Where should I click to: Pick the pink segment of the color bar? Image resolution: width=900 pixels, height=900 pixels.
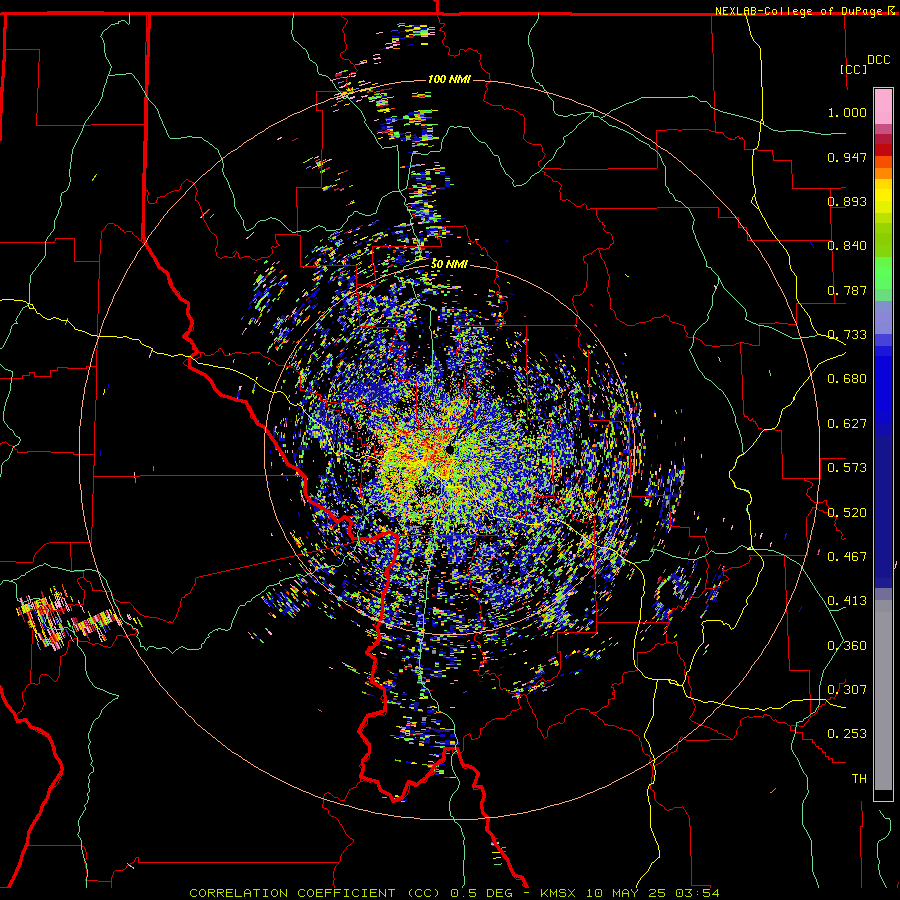point(883,107)
